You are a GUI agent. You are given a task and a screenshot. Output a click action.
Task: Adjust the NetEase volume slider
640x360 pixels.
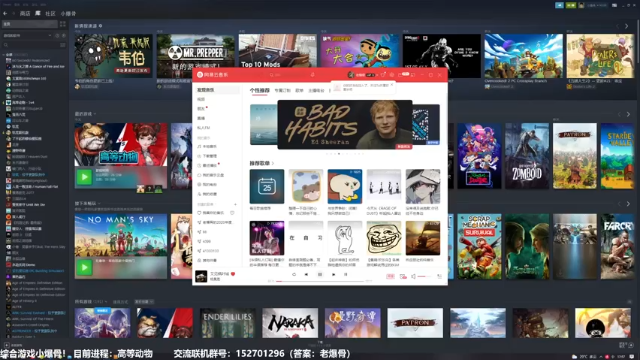pyautogui.click(x=424, y=277)
